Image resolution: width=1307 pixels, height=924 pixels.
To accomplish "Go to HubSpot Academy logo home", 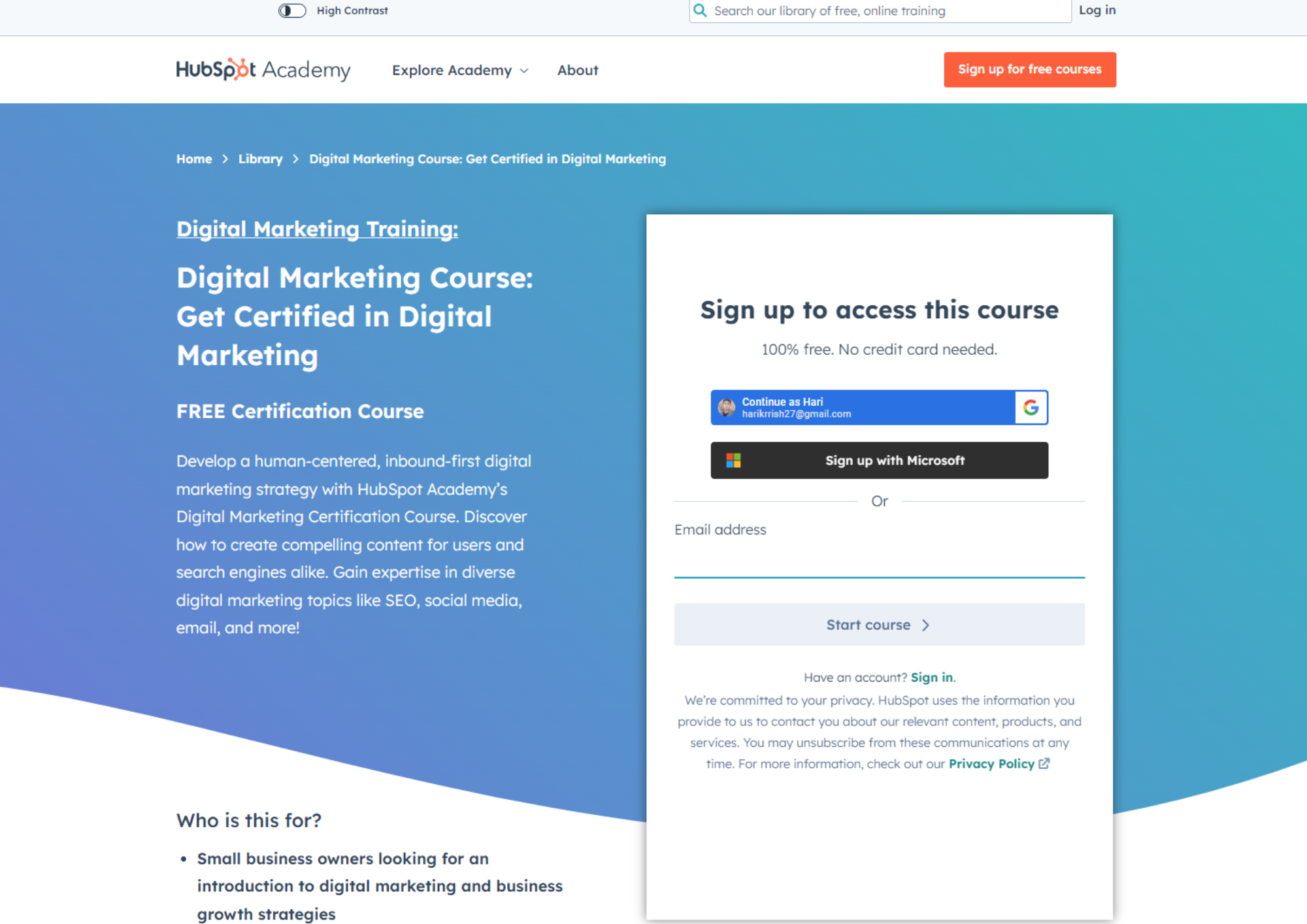I will [263, 69].
